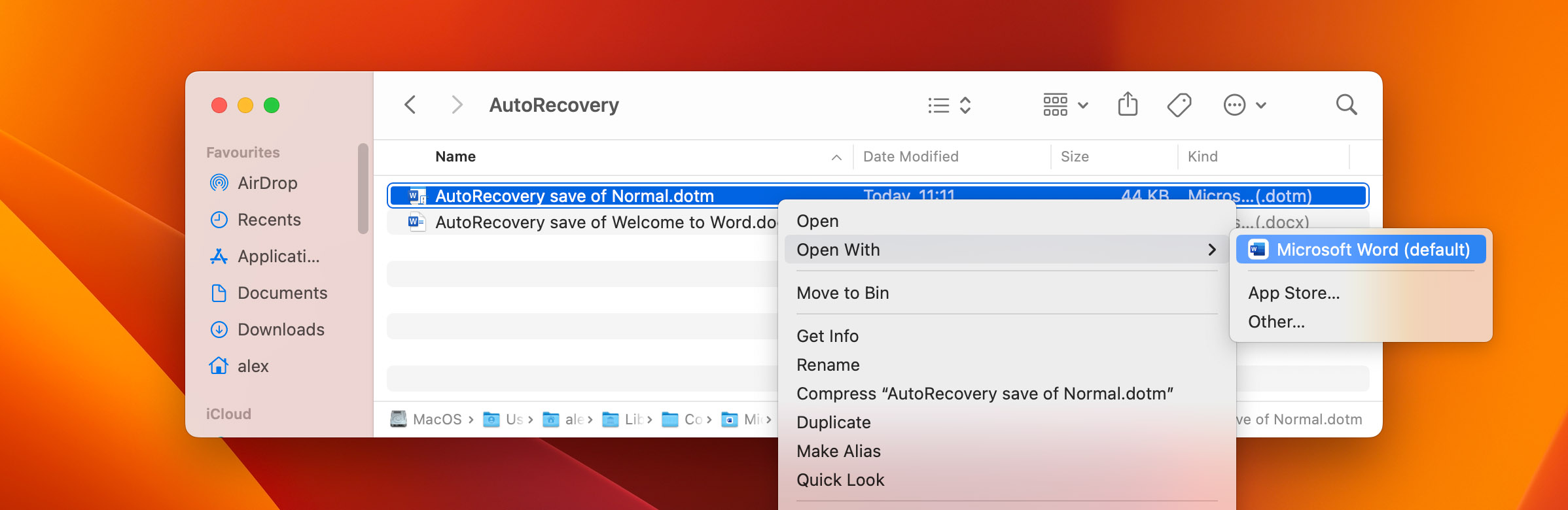The width and height of the screenshot is (1568, 510).
Task: Open the ellipsis Action menu
Action: (x=1245, y=105)
